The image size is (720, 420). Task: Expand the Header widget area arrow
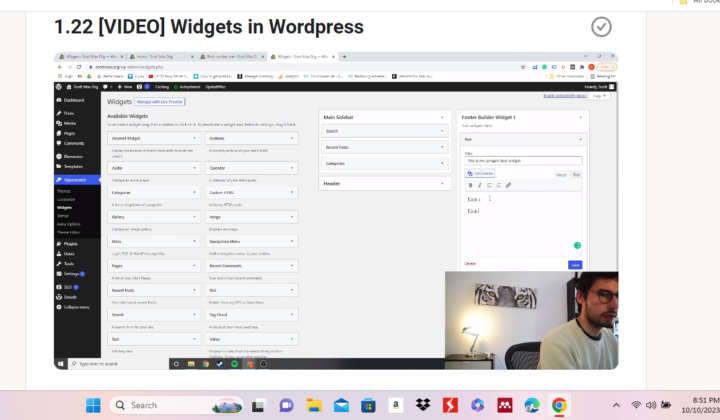pos(442,184)
